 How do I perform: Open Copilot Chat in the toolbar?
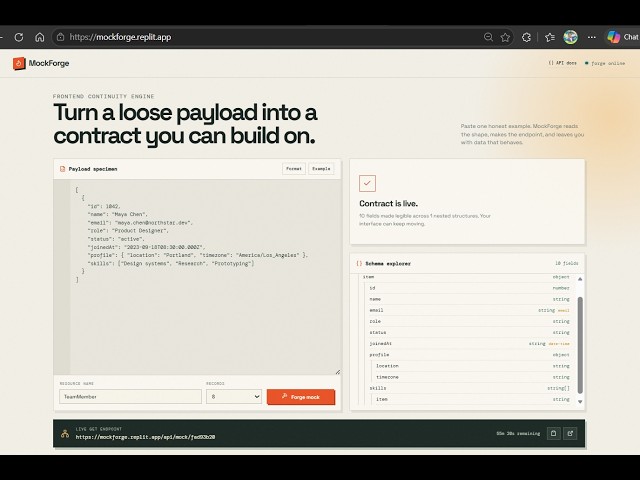[622, 37]
